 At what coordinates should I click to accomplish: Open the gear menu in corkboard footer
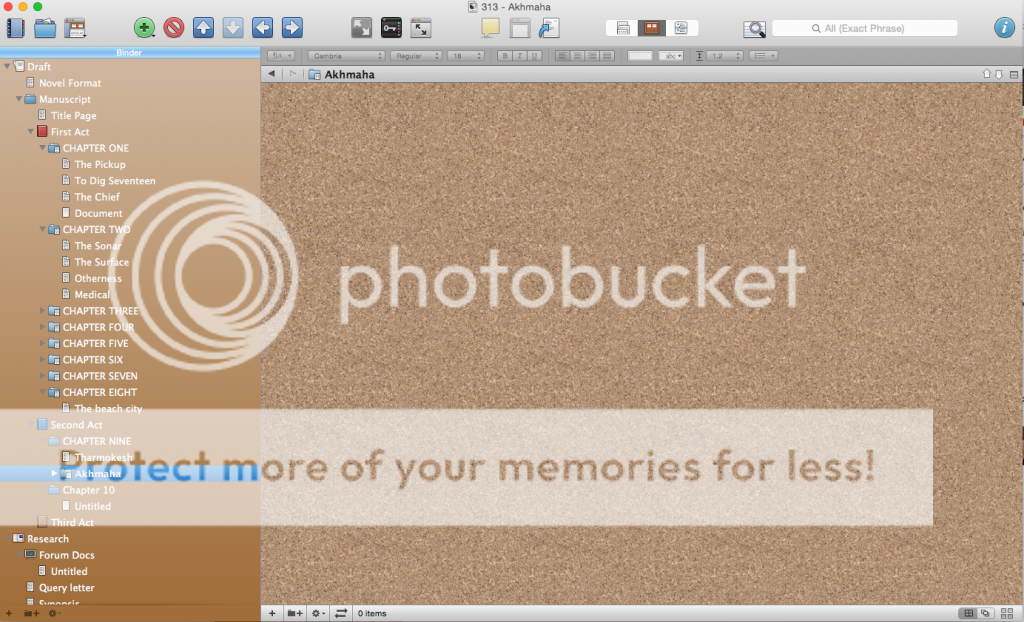click(318, 613)
